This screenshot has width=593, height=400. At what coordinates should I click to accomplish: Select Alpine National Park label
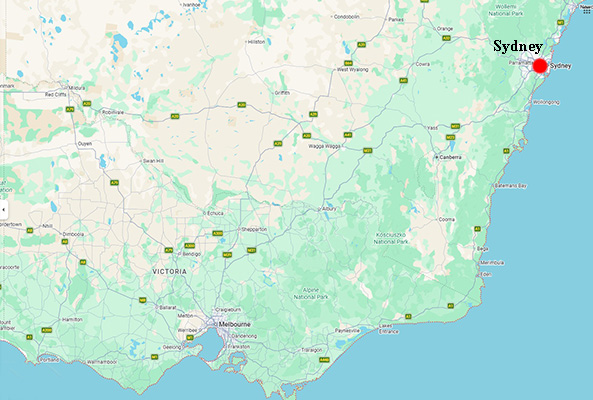(x=311, y=293)
